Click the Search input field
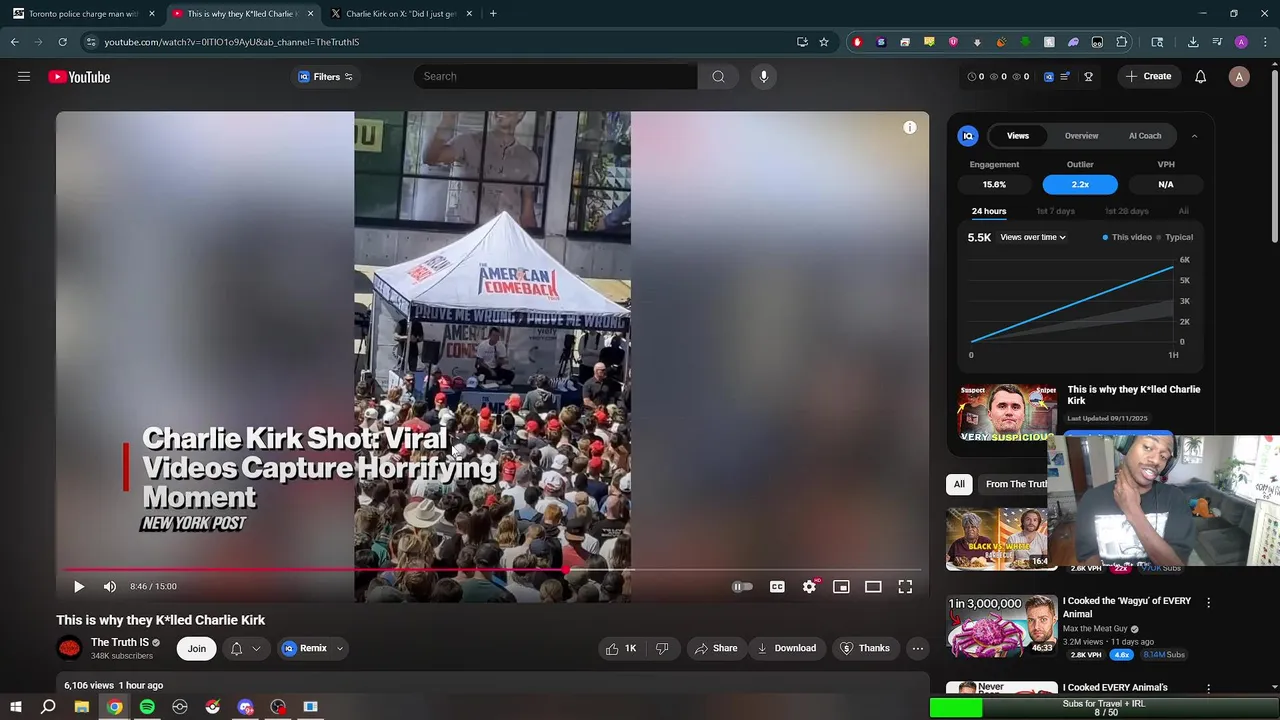Screen dimensions: 1280x720 pos(556,76)
